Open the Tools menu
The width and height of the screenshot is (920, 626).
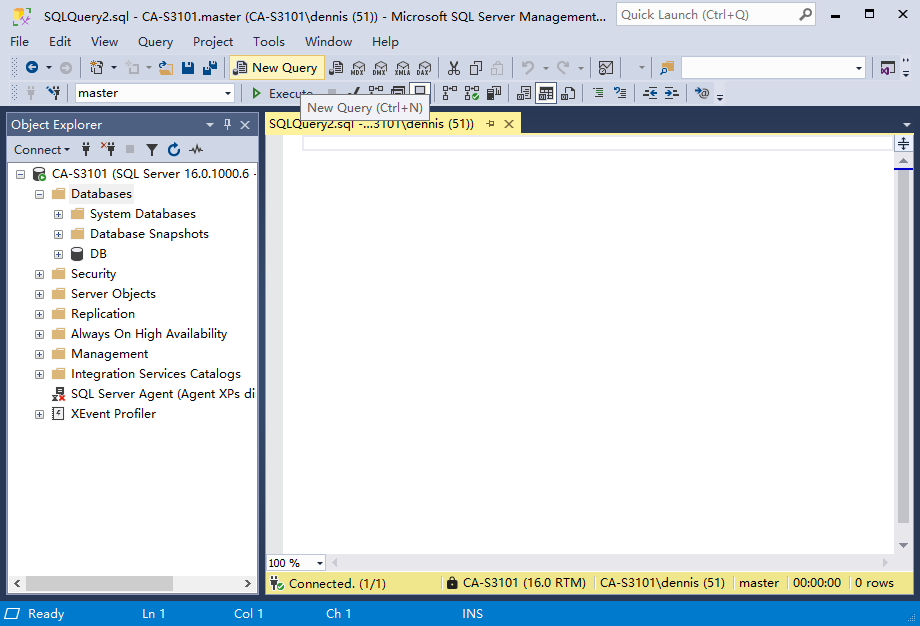click(268, 42)
